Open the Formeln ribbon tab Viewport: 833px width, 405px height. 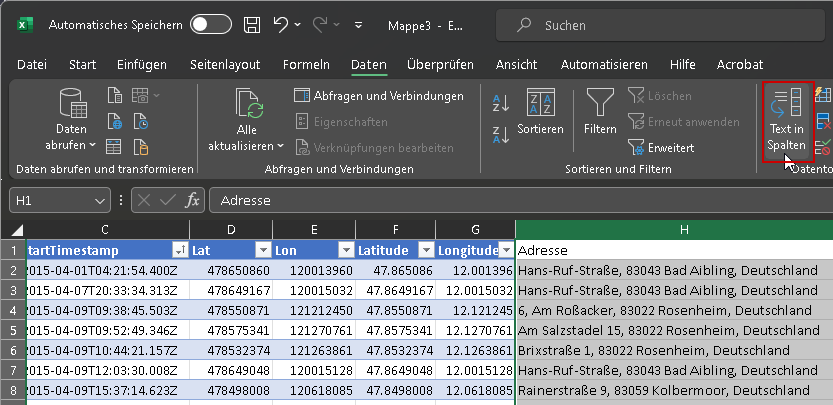point(306,65)
